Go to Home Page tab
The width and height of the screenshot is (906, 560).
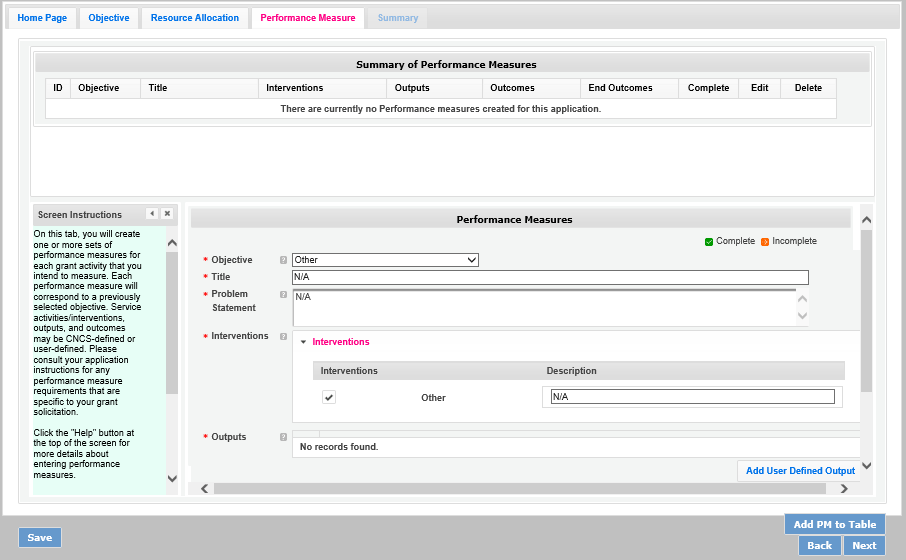[42, 18]
